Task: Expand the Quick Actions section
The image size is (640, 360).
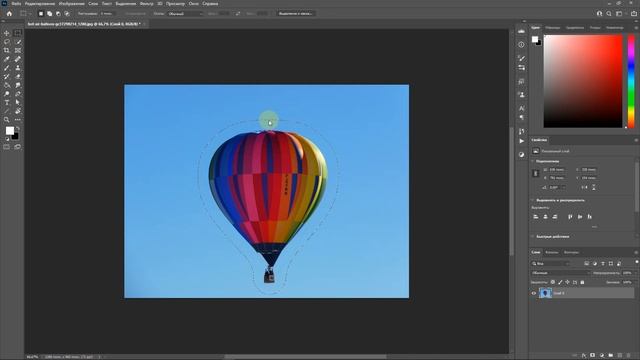Action: [533, 237]
